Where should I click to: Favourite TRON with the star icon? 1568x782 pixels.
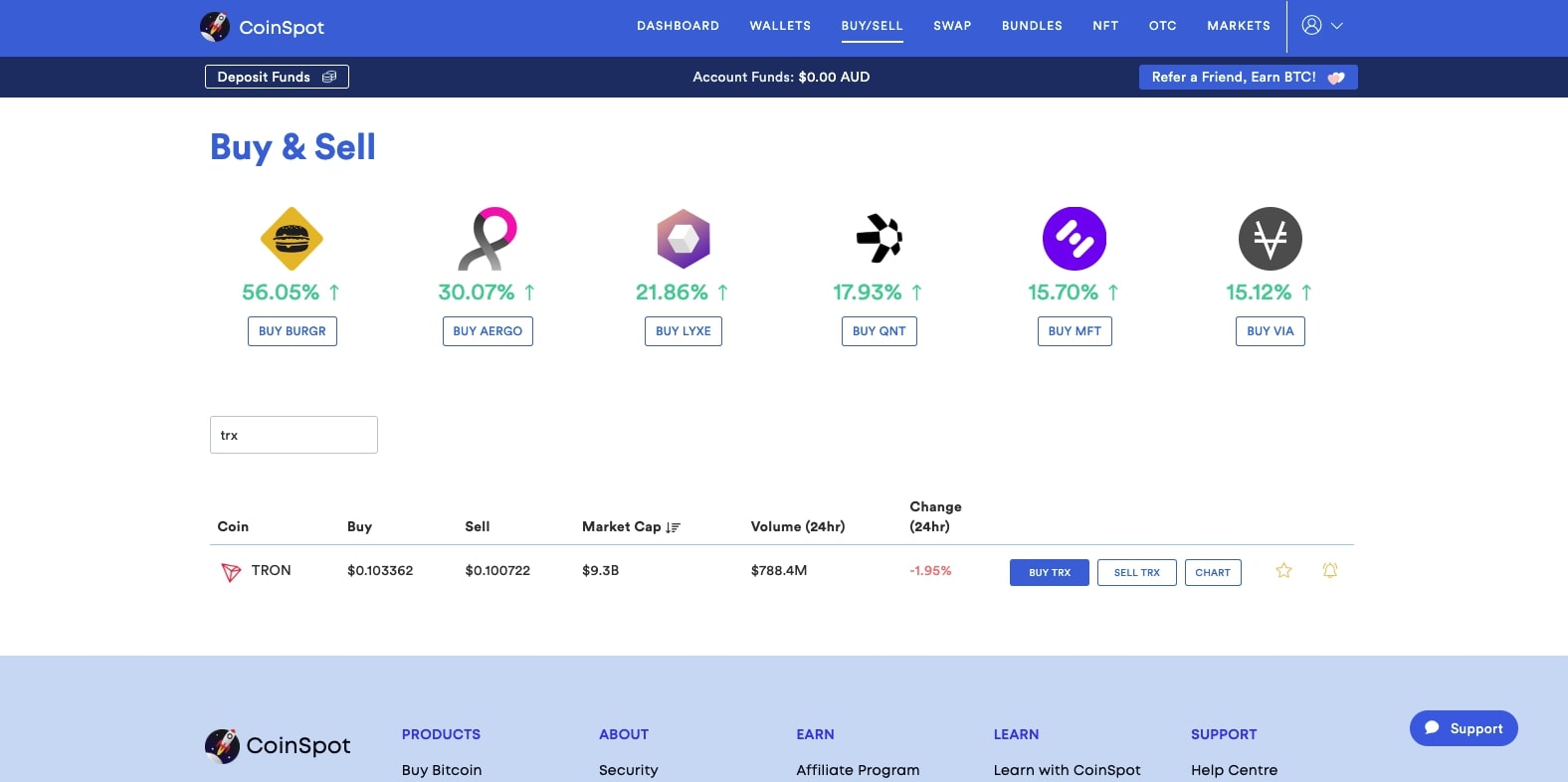click(x=1283, y=570)
